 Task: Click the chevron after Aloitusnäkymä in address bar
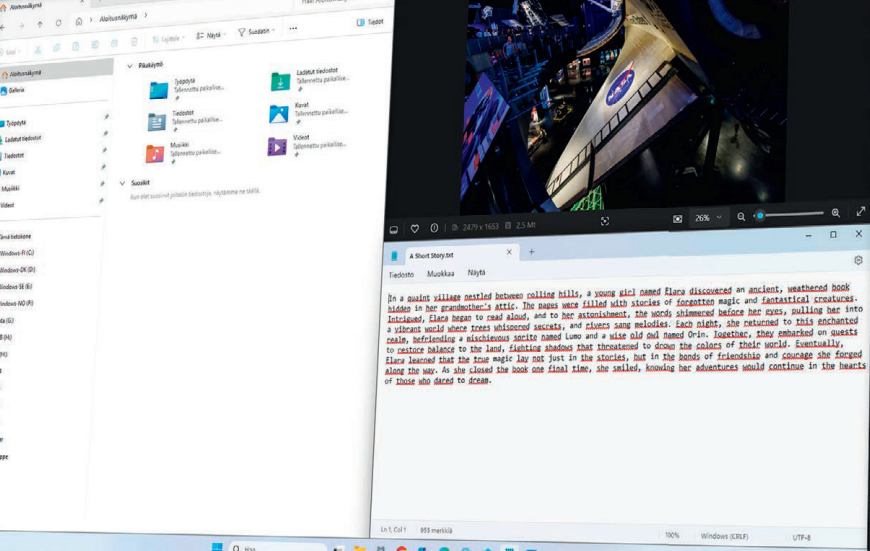[146, 15]
